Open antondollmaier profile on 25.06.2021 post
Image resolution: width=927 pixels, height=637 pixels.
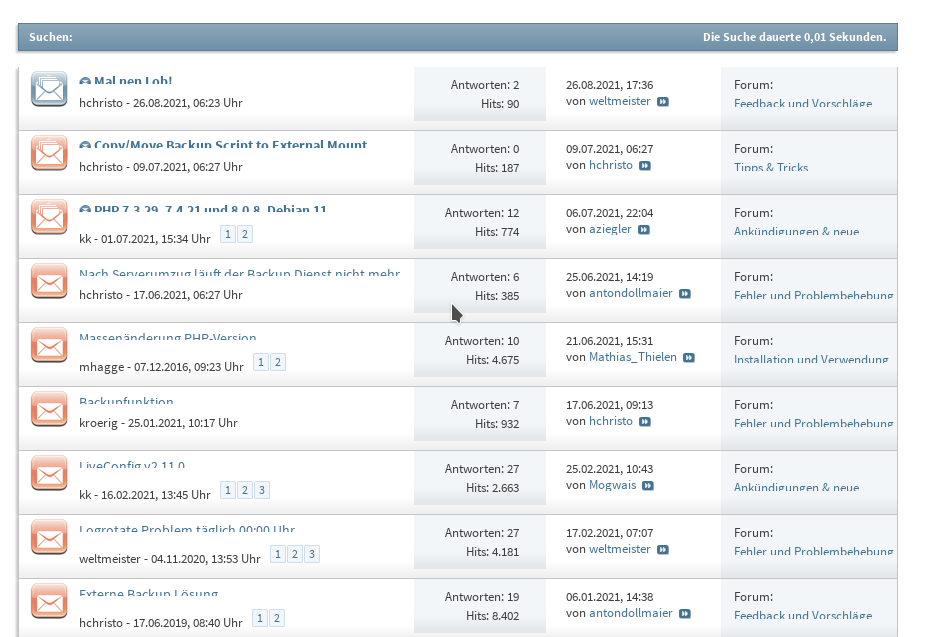pyautogui.click(x=631, y=293)
